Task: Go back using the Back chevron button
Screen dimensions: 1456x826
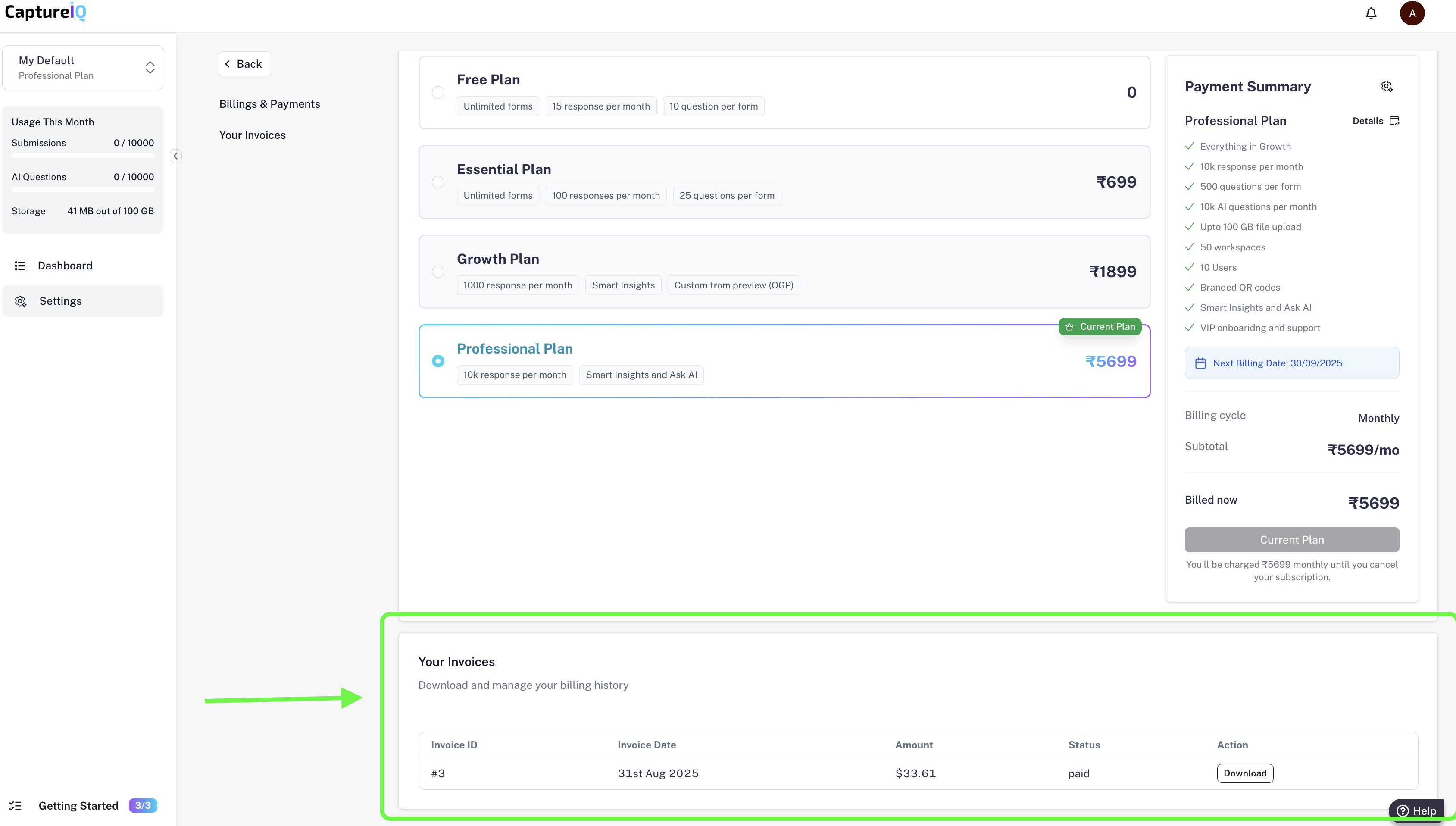Action: click(x=244, y=64)
